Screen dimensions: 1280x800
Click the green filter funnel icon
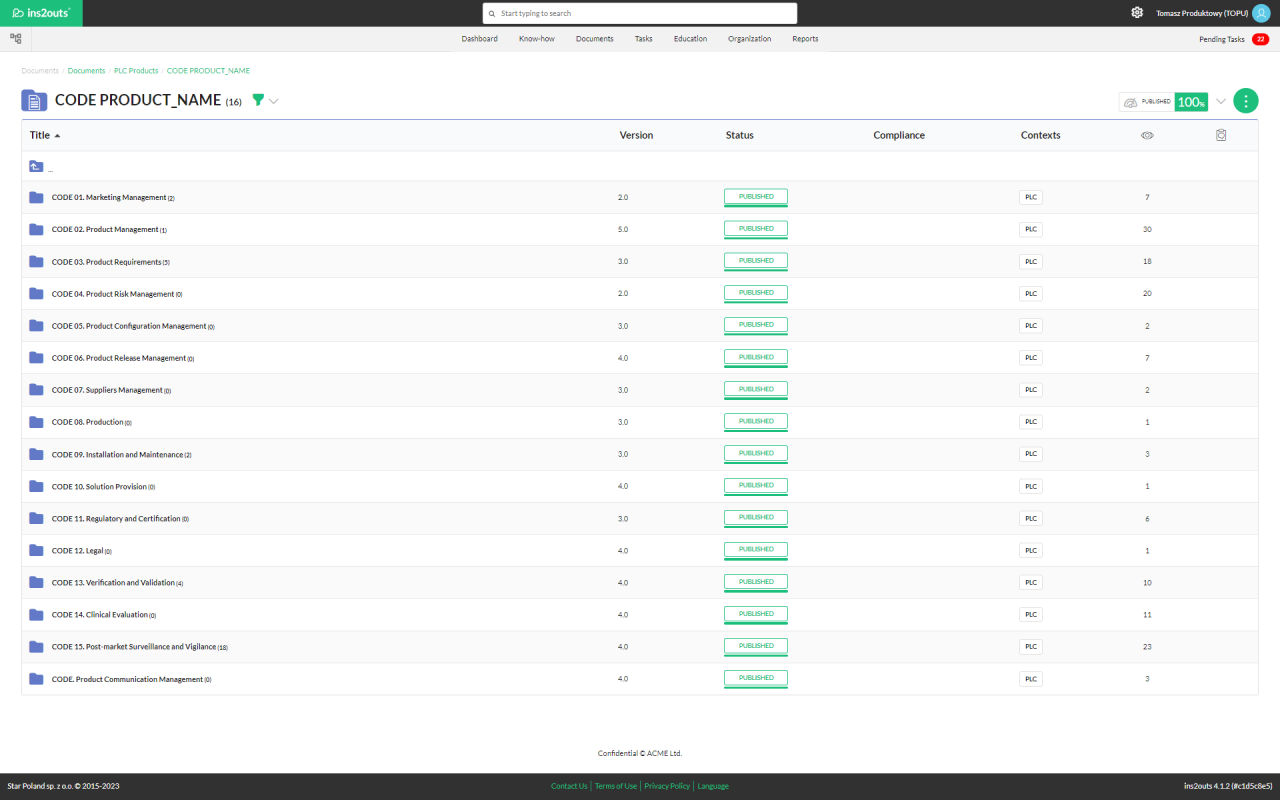(258, 100)
